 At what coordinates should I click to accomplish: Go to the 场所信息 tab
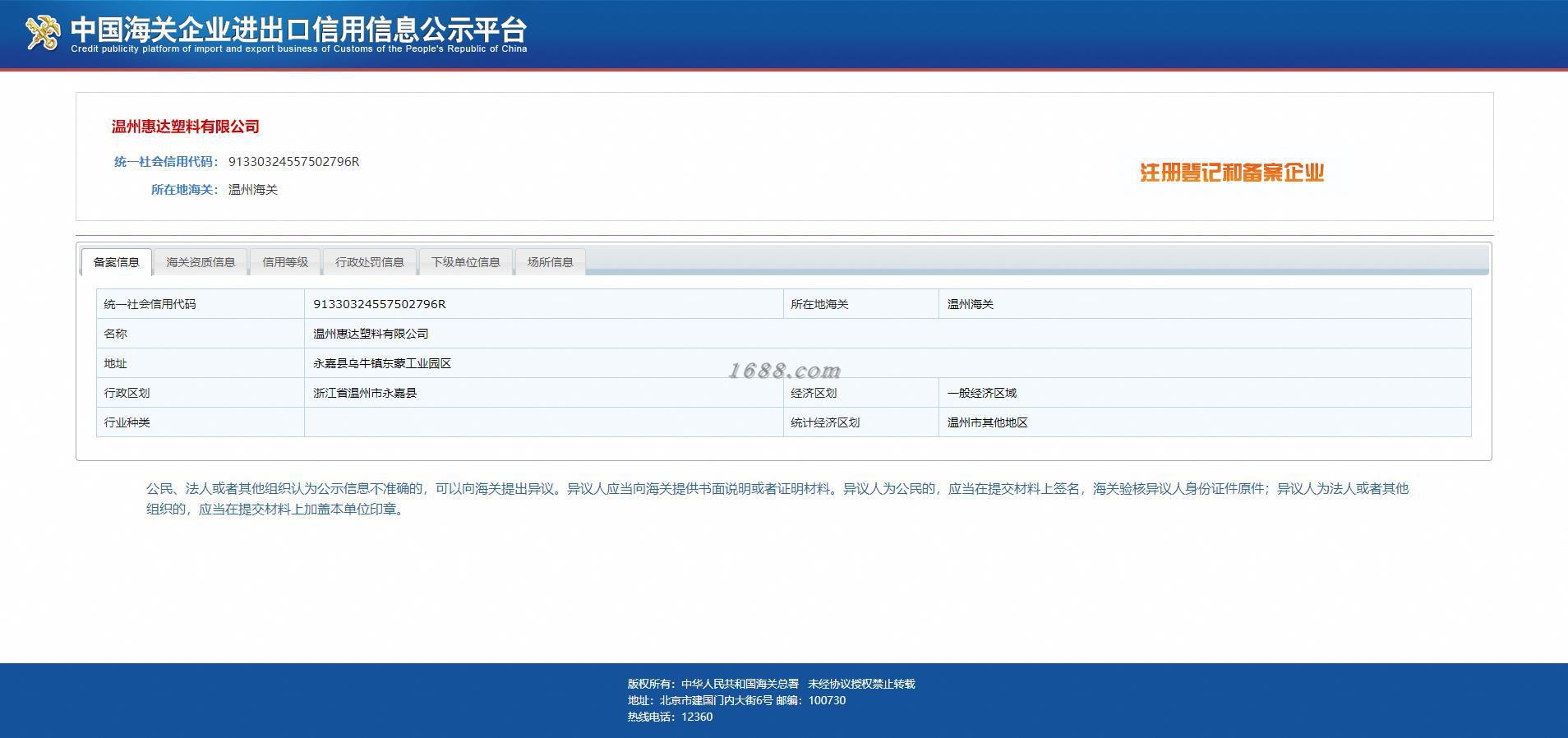(551, 262)
